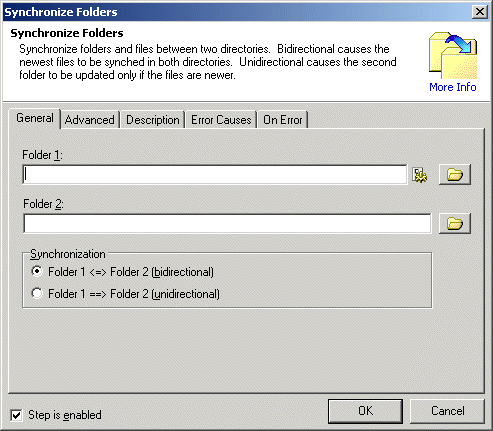Click the Cancel button
This screenshot has width=493, height=431.
(x=447, y=411)
